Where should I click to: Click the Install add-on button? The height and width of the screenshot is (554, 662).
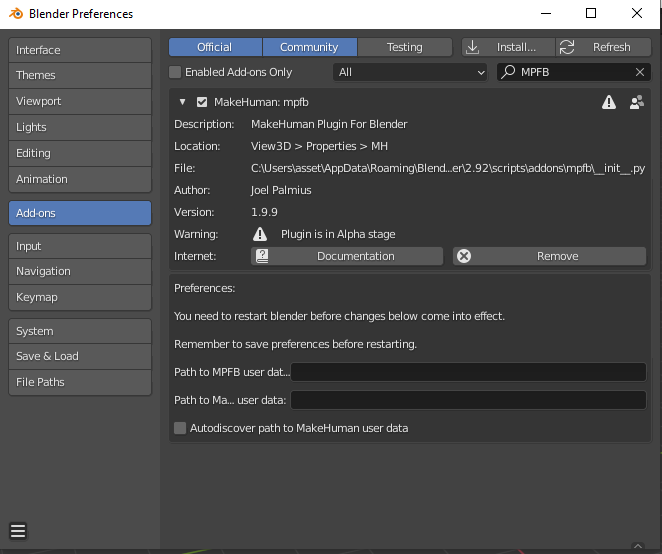[508, 47]
